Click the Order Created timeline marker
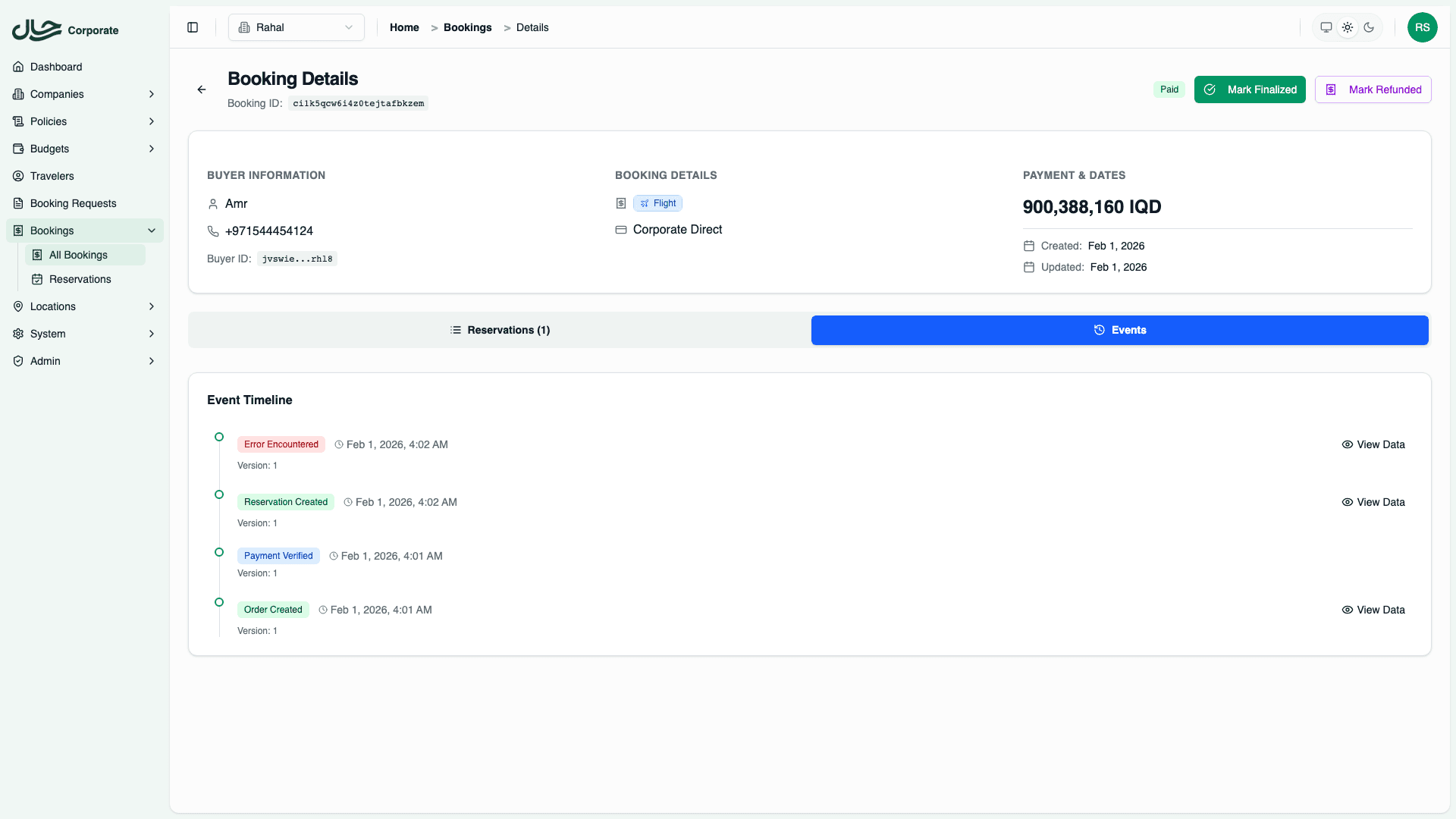The image size is (1456, 819). [219, 602]
